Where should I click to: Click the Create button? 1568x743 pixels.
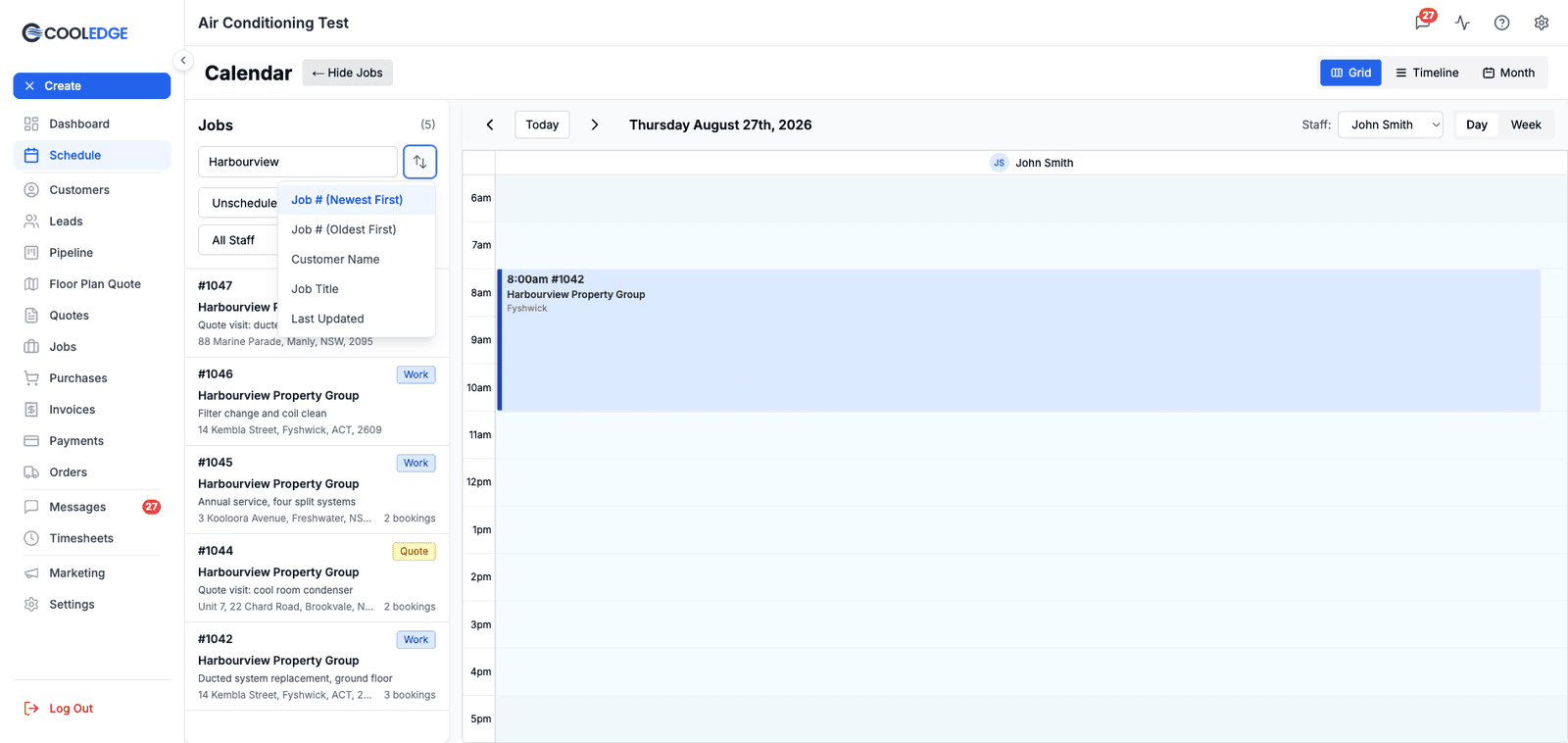tap(92, 86)
